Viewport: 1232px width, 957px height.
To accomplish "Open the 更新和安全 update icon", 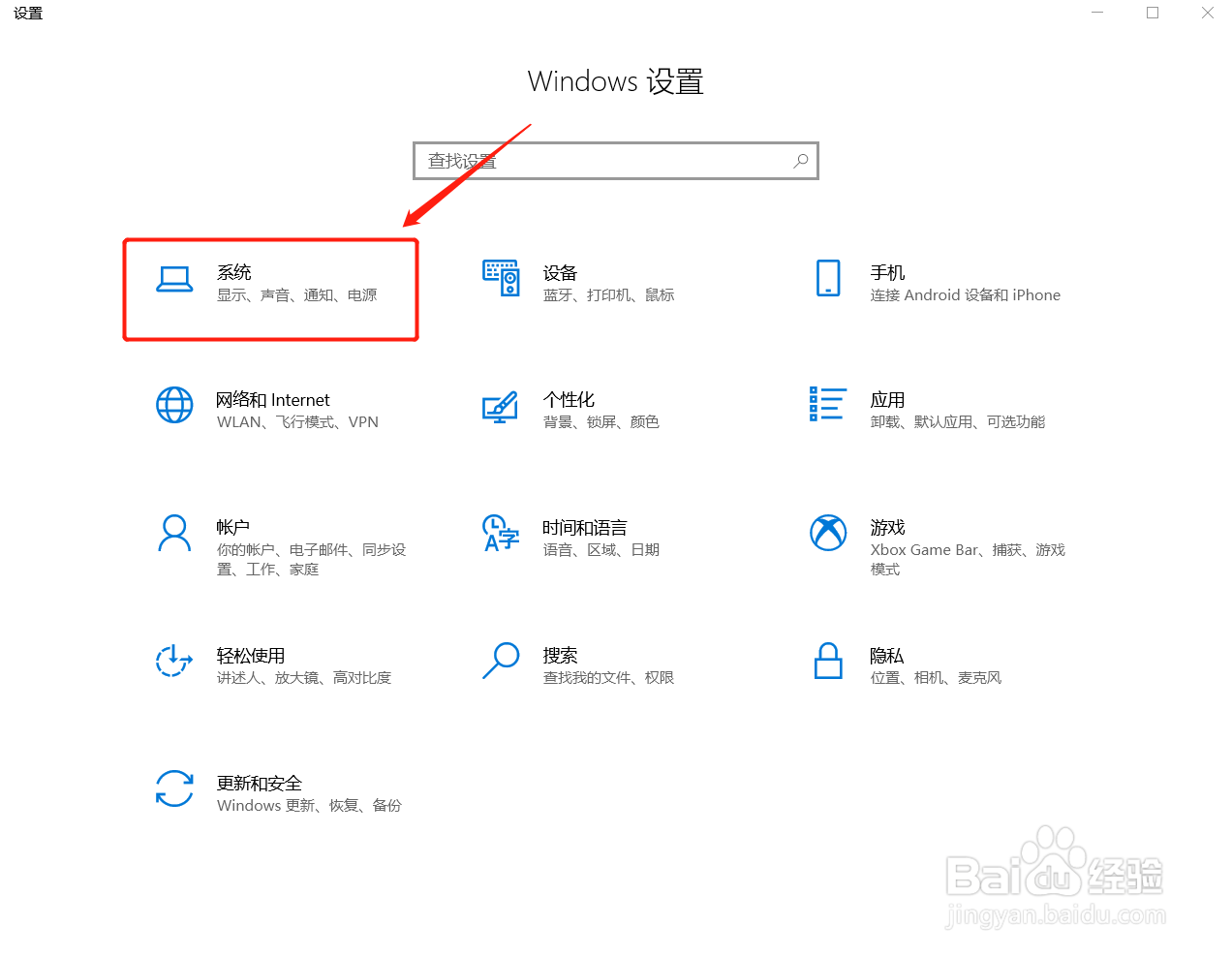I will (174, 789).
